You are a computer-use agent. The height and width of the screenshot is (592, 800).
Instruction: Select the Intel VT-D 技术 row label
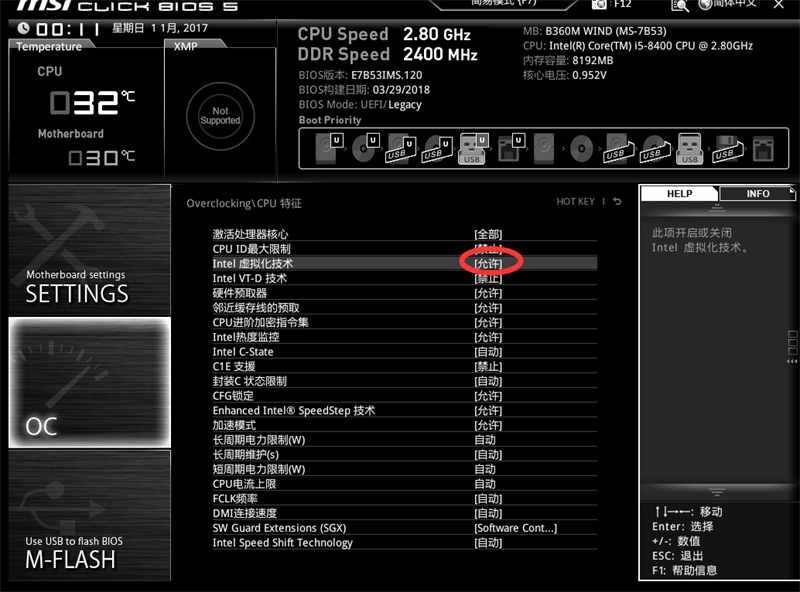(x=249, y=278)
